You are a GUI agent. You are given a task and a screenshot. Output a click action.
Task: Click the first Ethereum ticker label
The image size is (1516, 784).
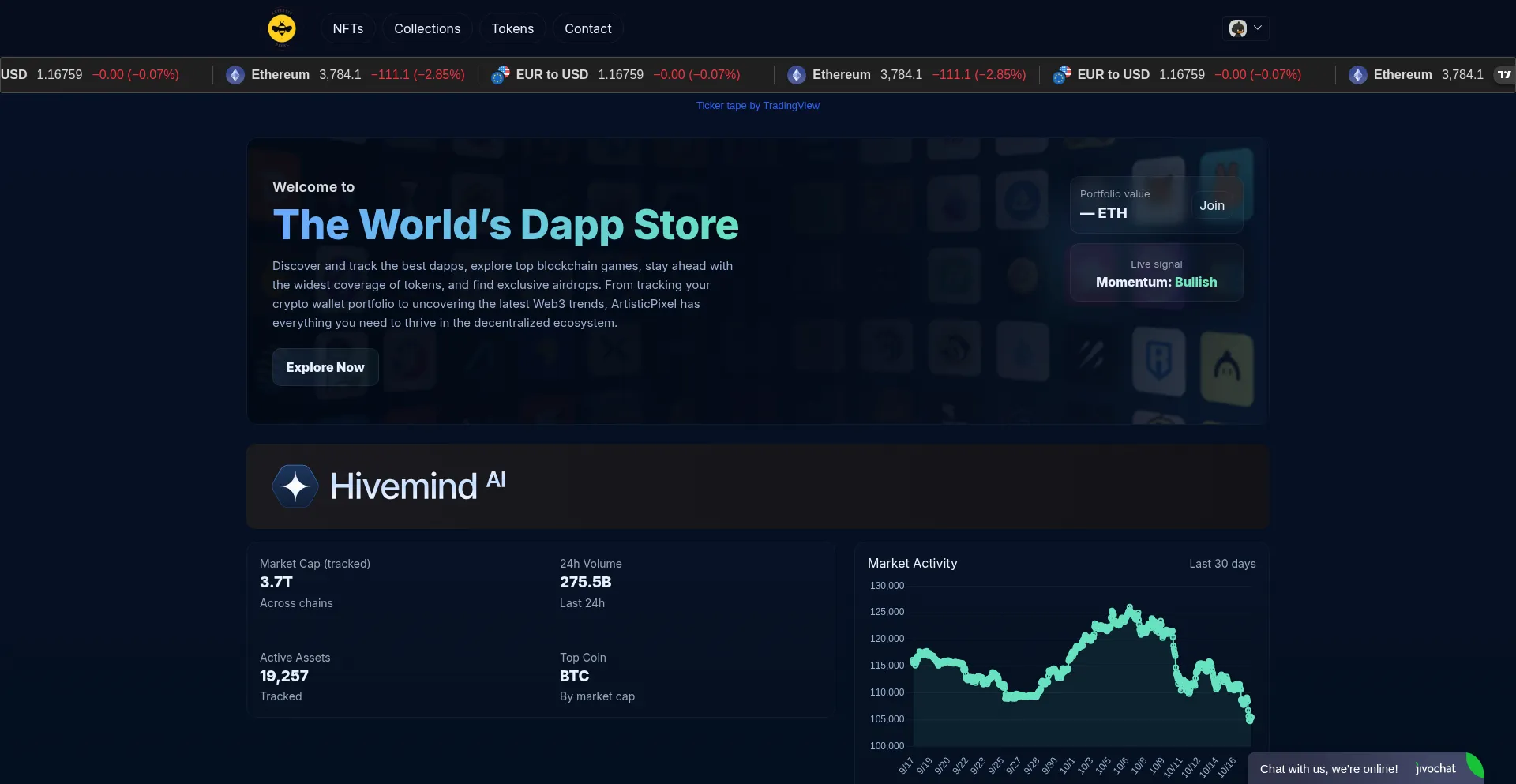pyautogui.click(x=280, y=74)
